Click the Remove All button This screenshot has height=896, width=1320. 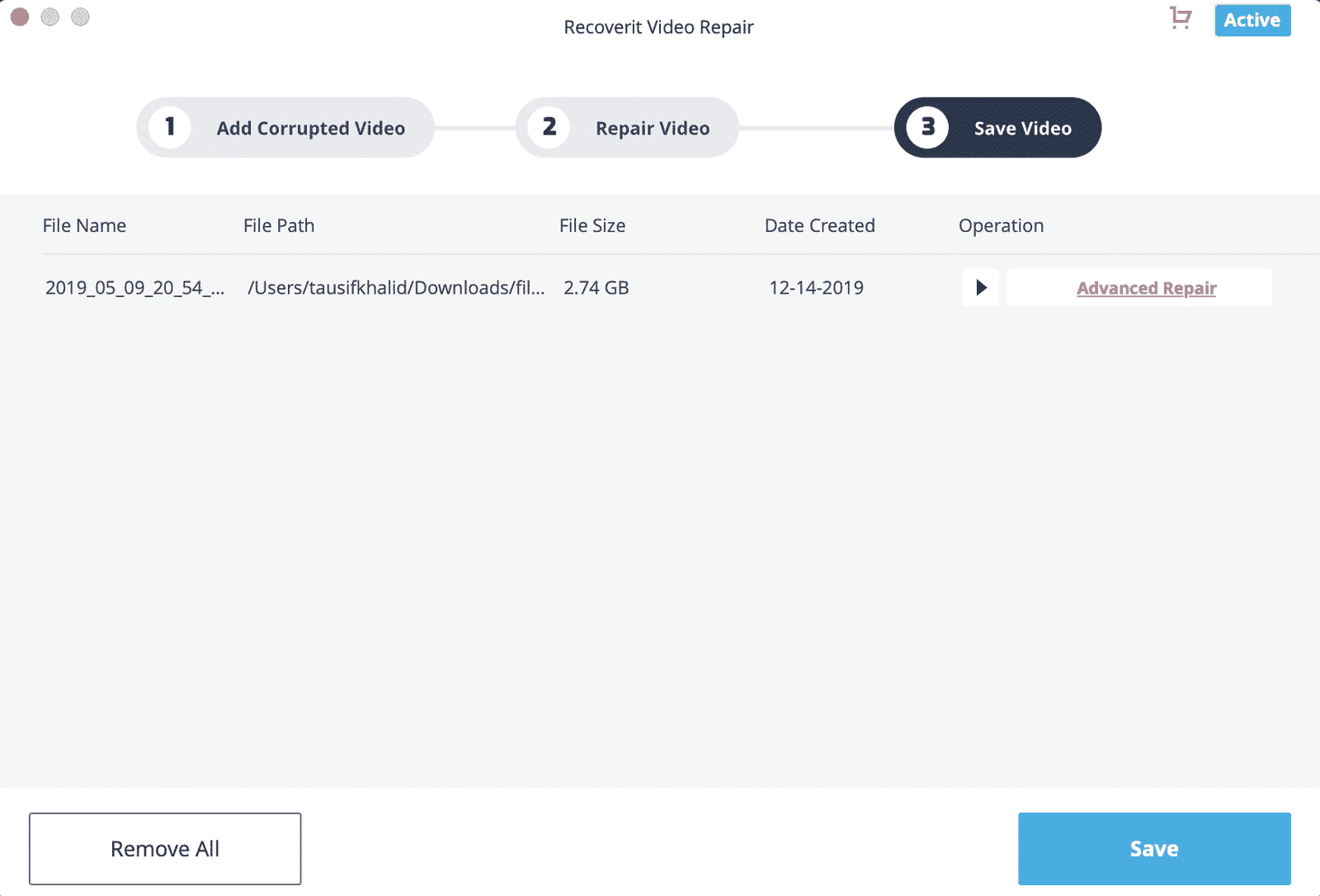(165, 849)
